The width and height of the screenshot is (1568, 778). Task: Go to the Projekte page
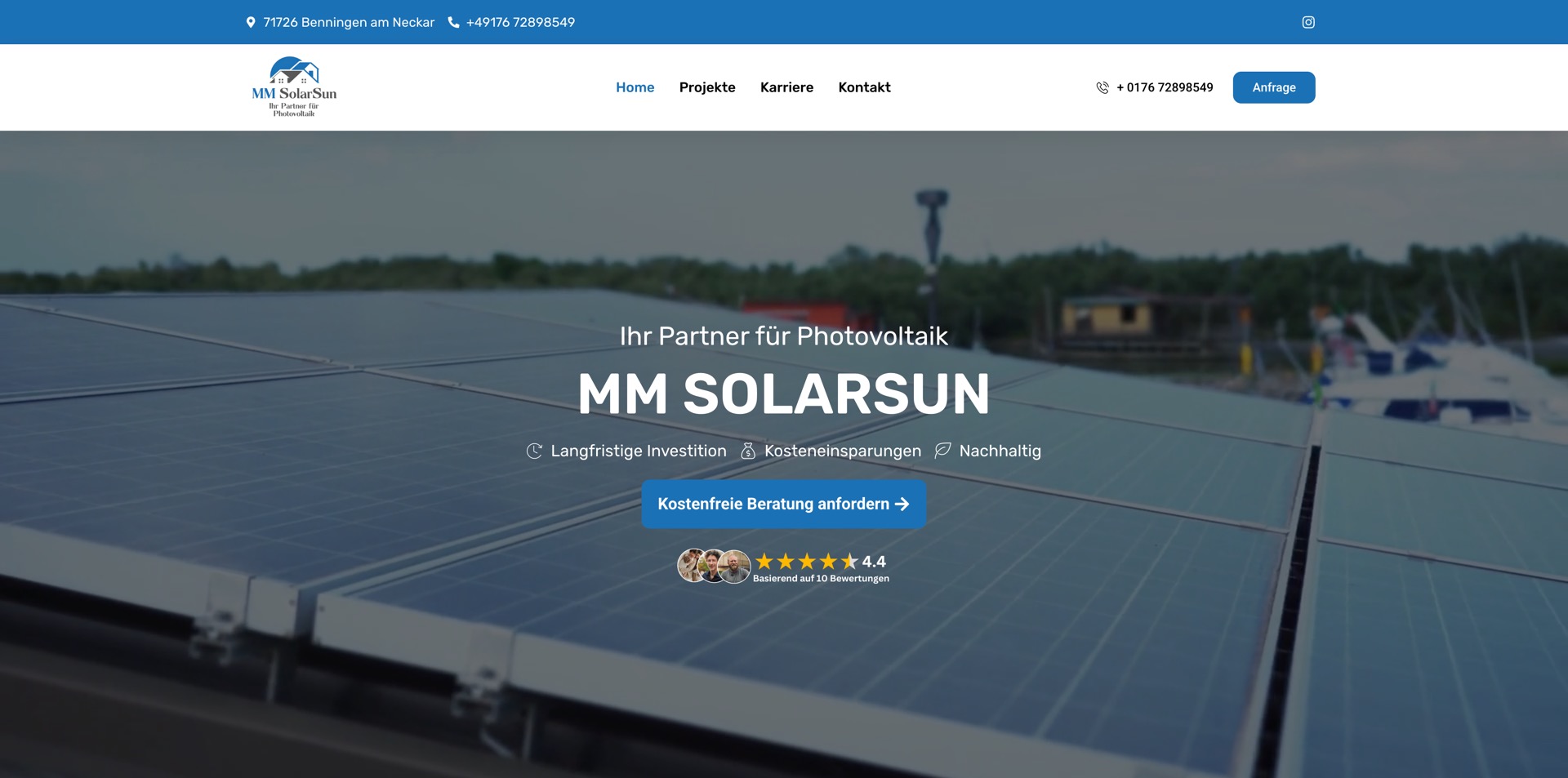(x=706, y=87)
